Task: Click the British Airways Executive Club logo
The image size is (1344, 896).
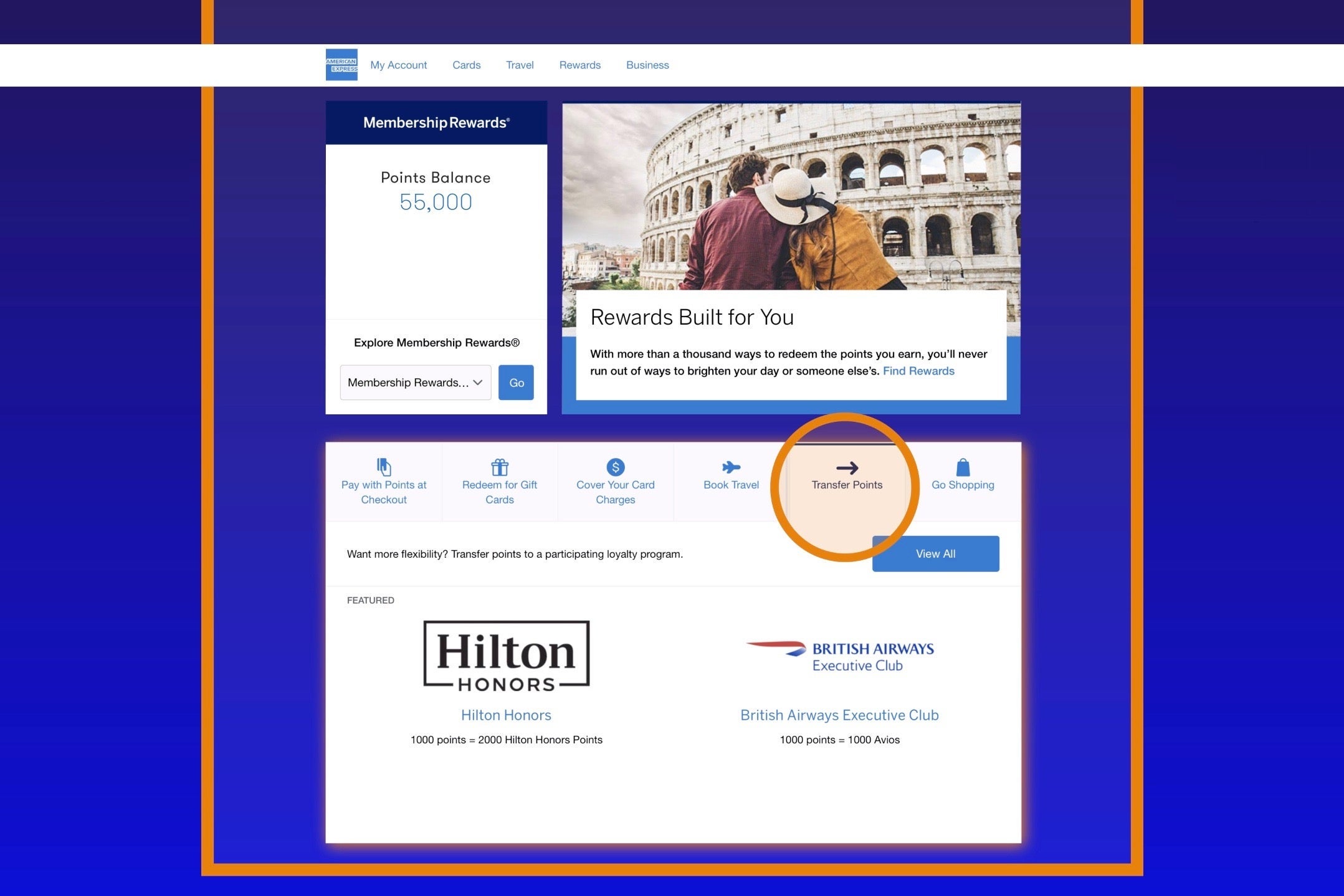Action: 839,656
